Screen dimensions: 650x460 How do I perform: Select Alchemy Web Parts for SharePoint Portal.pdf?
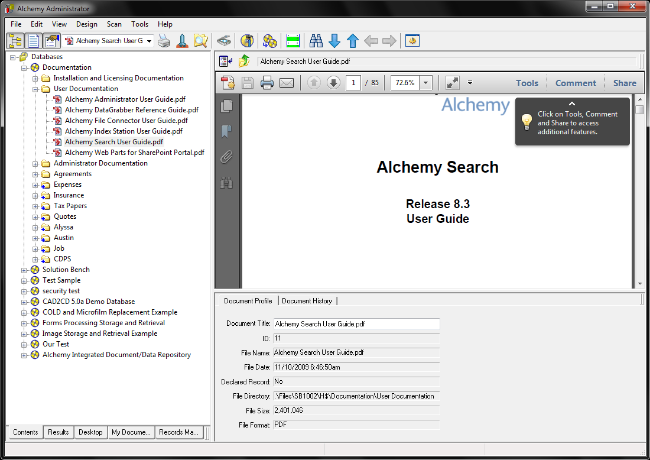click(x=134, y=153)
